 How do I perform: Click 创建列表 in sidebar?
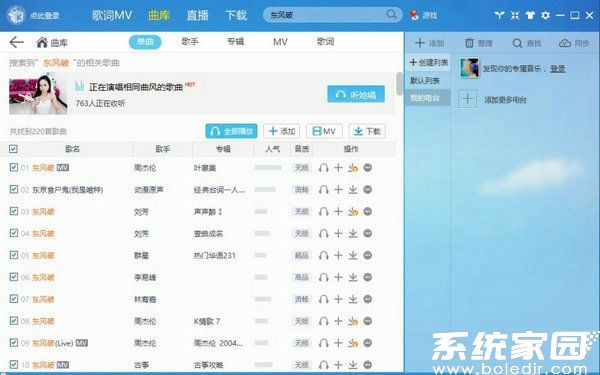click(x=429, y=62)
